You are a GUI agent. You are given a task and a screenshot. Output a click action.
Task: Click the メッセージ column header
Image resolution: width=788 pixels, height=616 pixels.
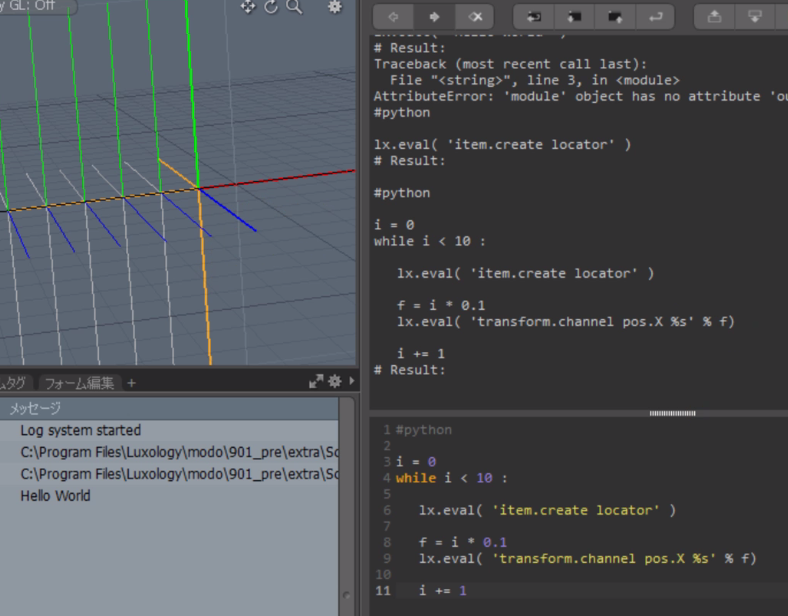[x=35, y=408]
